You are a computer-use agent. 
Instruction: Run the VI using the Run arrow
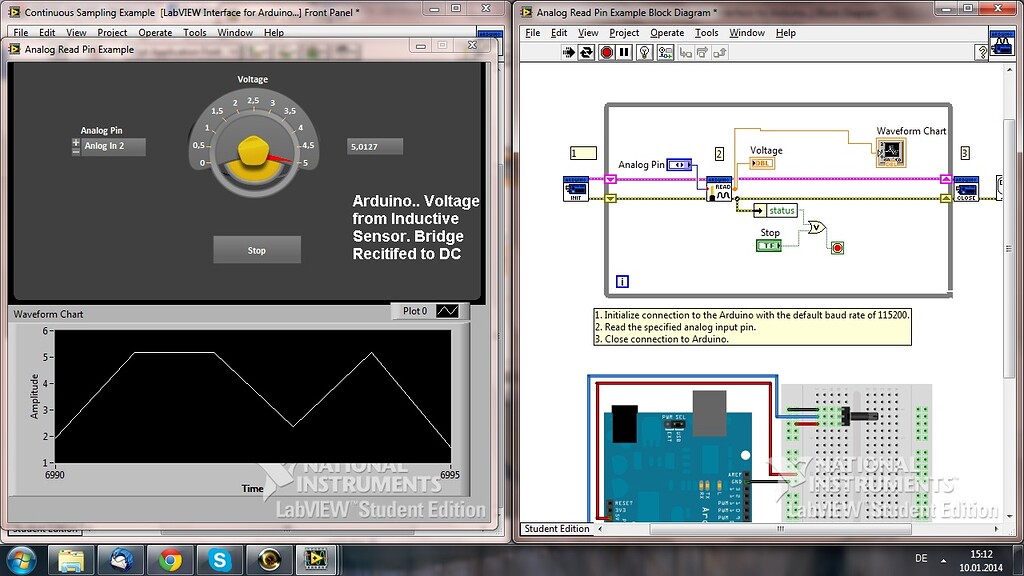pyautogui.click(x=569, y=51)
